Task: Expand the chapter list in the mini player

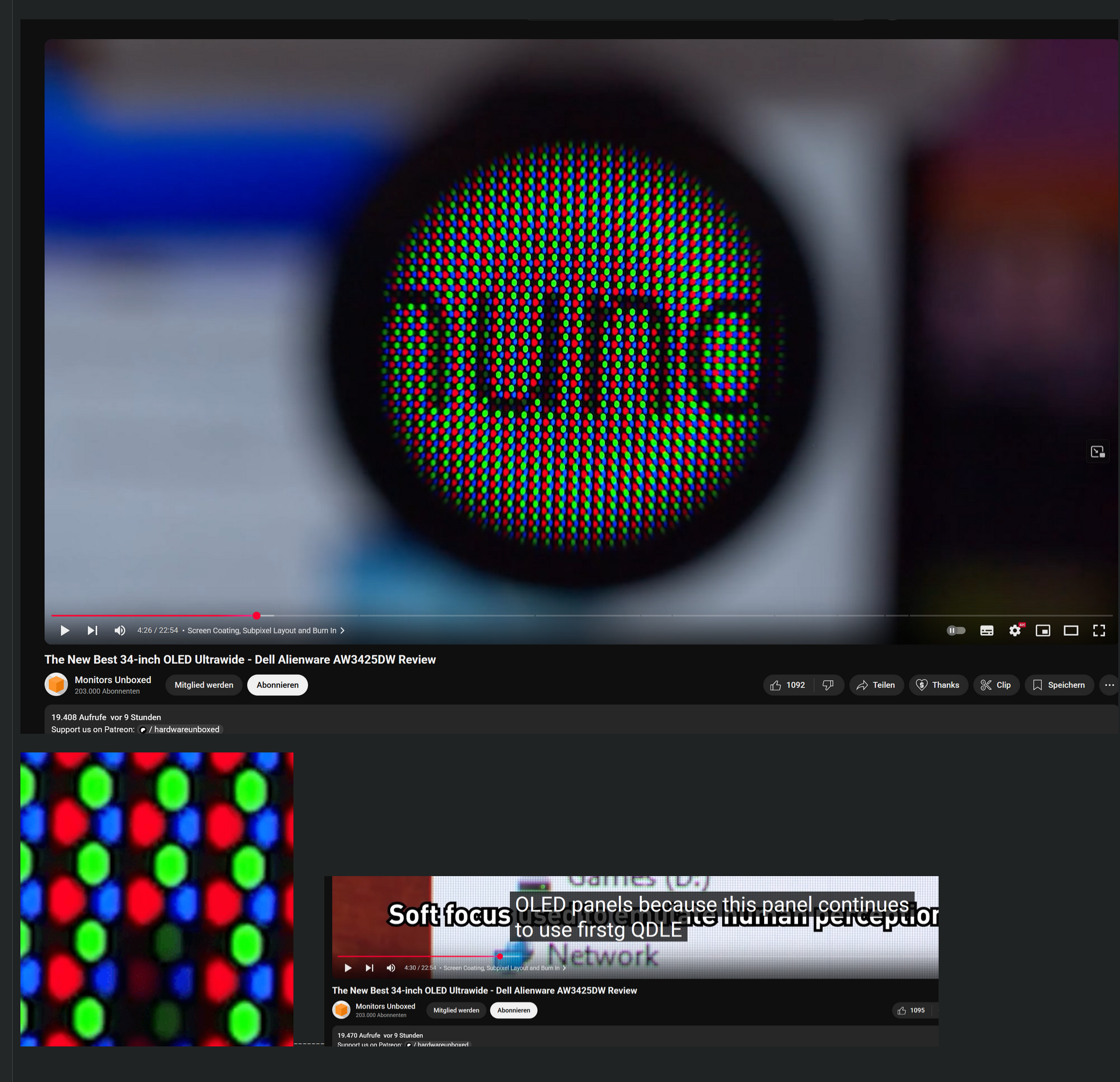Action: coord(563,968)
